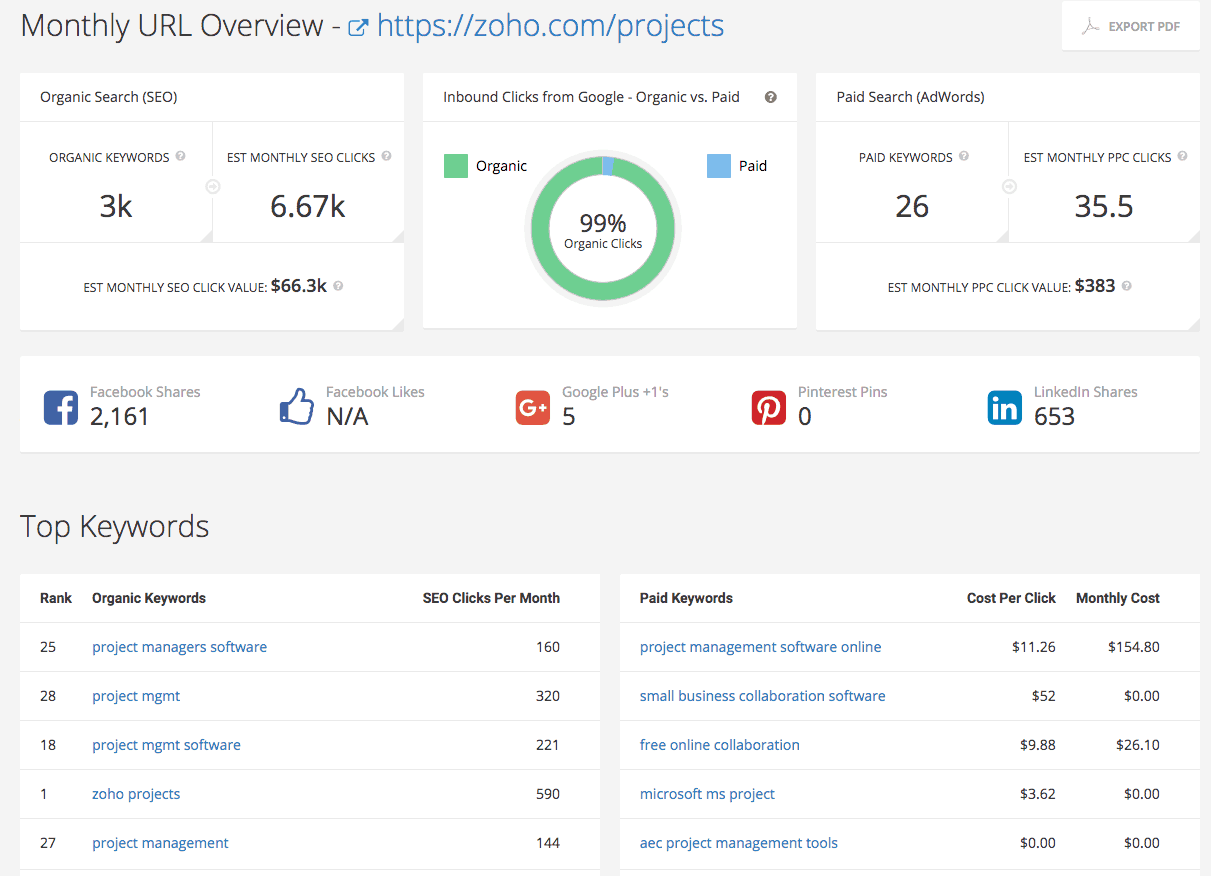Open help icon for Inbound Clicks from Google
1211x876 pixels.
coord(771,97)
